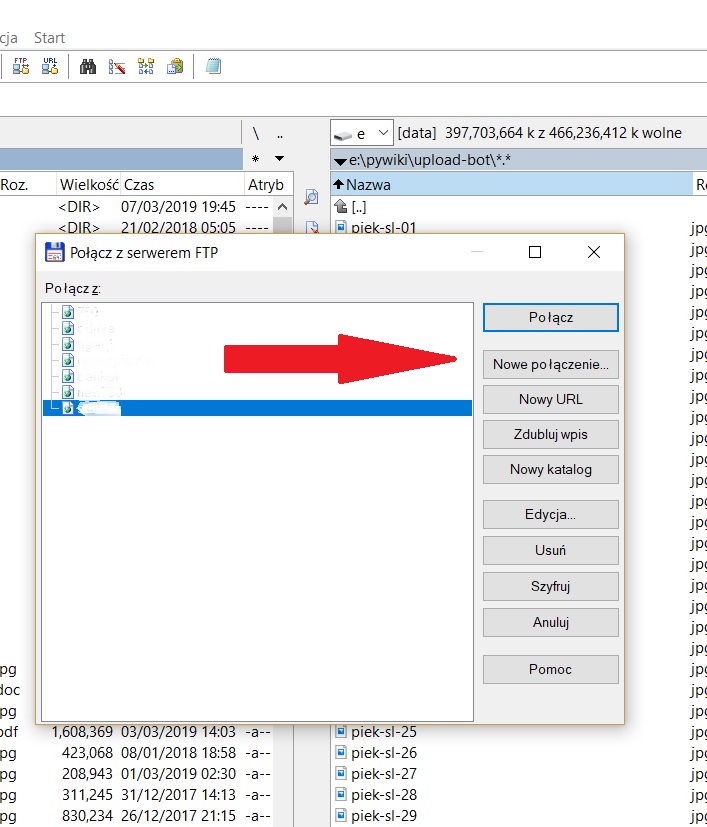Click the Nowy URL button
This screenshot has height=827, width=707.
550,399
